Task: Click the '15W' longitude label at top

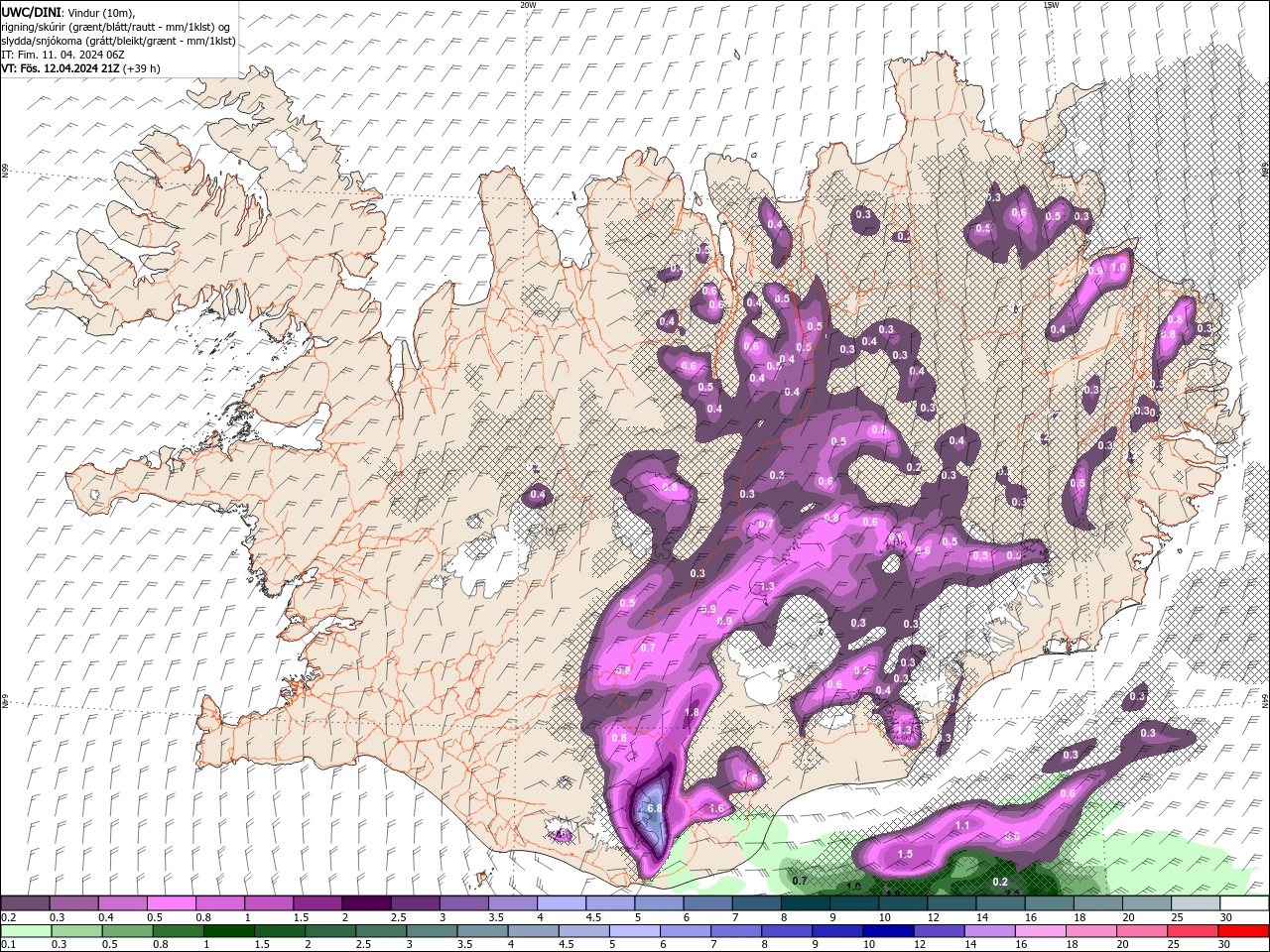Action: click(1051, 5)
